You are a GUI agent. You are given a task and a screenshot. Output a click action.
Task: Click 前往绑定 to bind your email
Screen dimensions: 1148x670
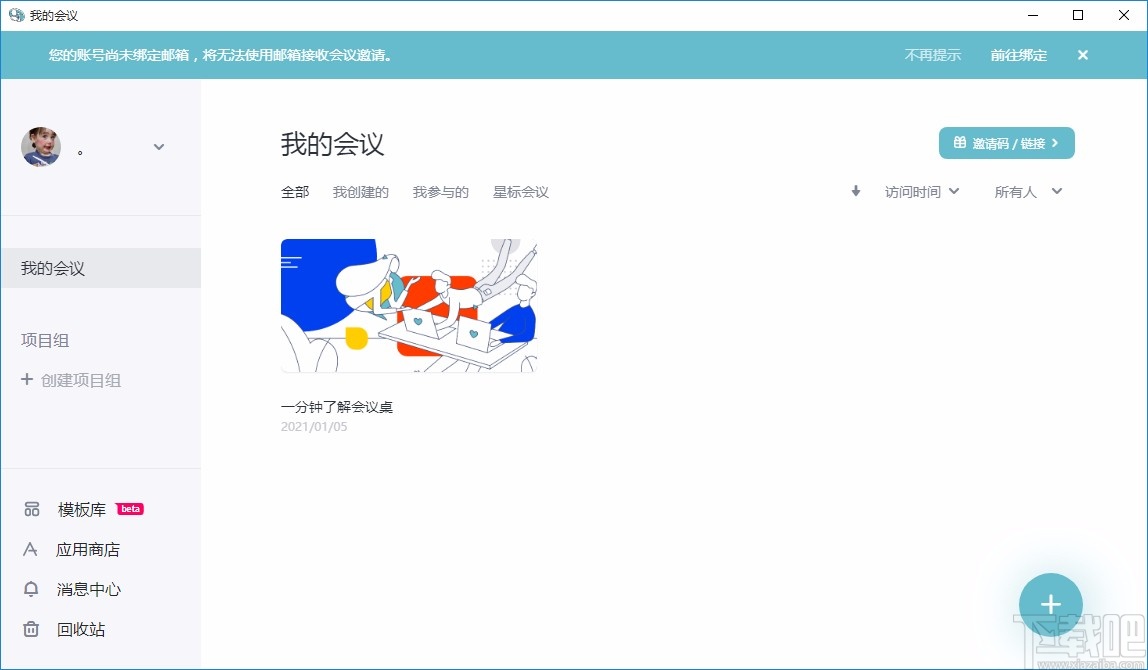1018,55
